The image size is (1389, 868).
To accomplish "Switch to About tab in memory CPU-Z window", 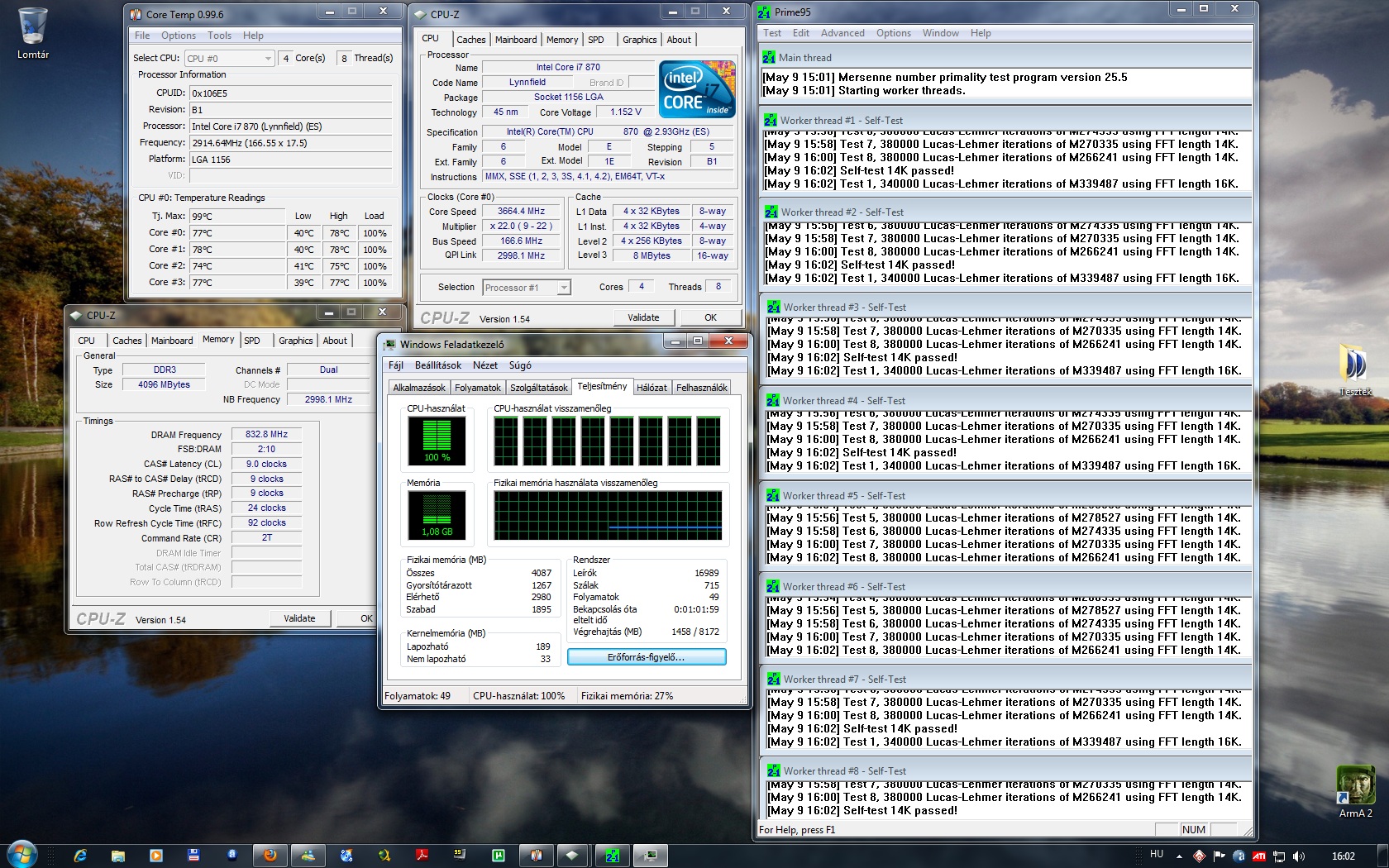I will coord(335,341).
